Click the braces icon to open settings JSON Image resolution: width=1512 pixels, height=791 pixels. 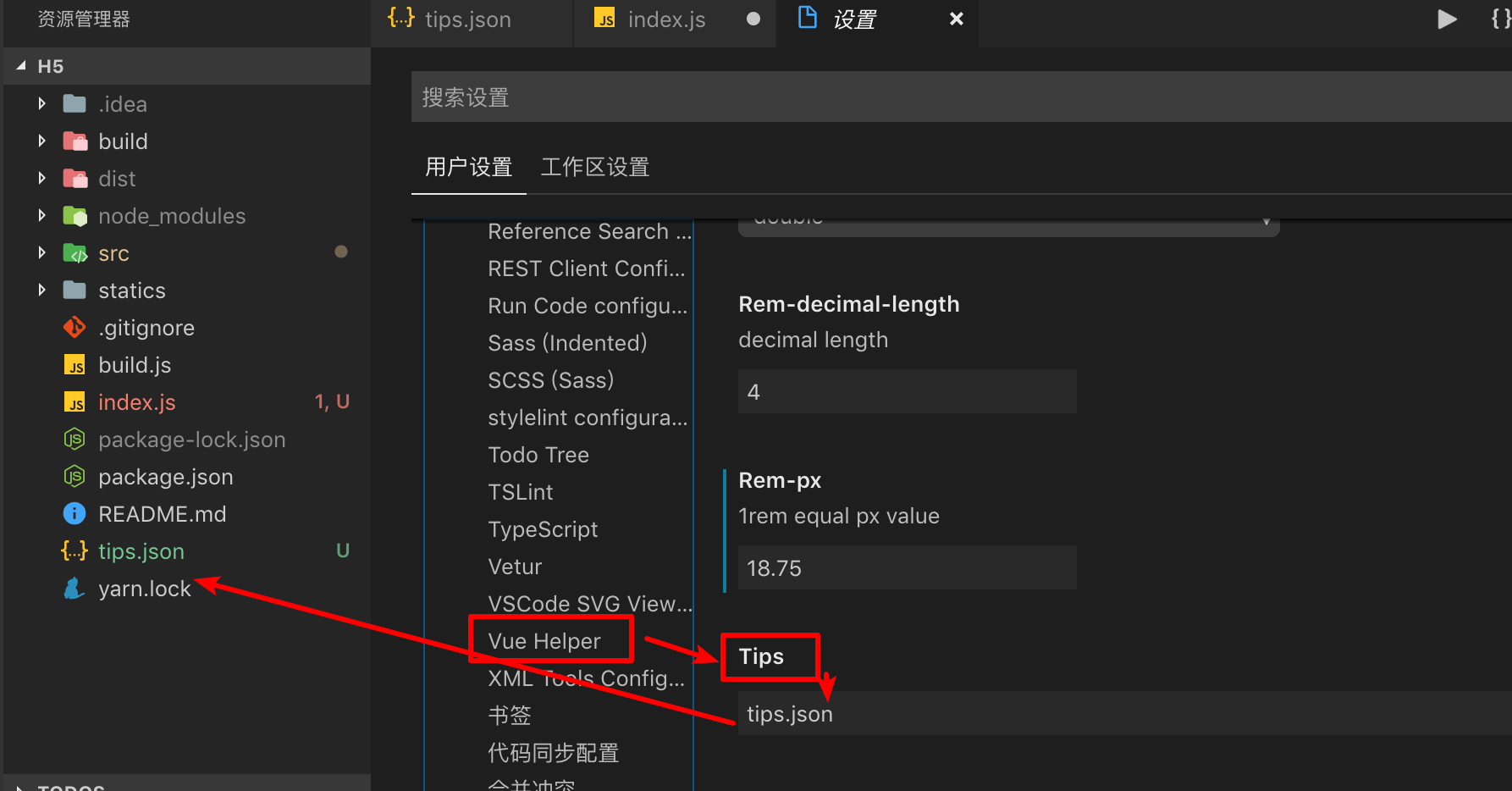[1500, 19]
